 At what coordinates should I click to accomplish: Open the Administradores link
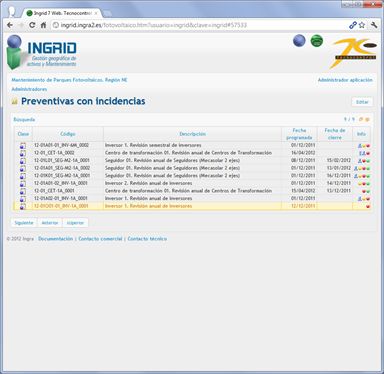(29, 89)
